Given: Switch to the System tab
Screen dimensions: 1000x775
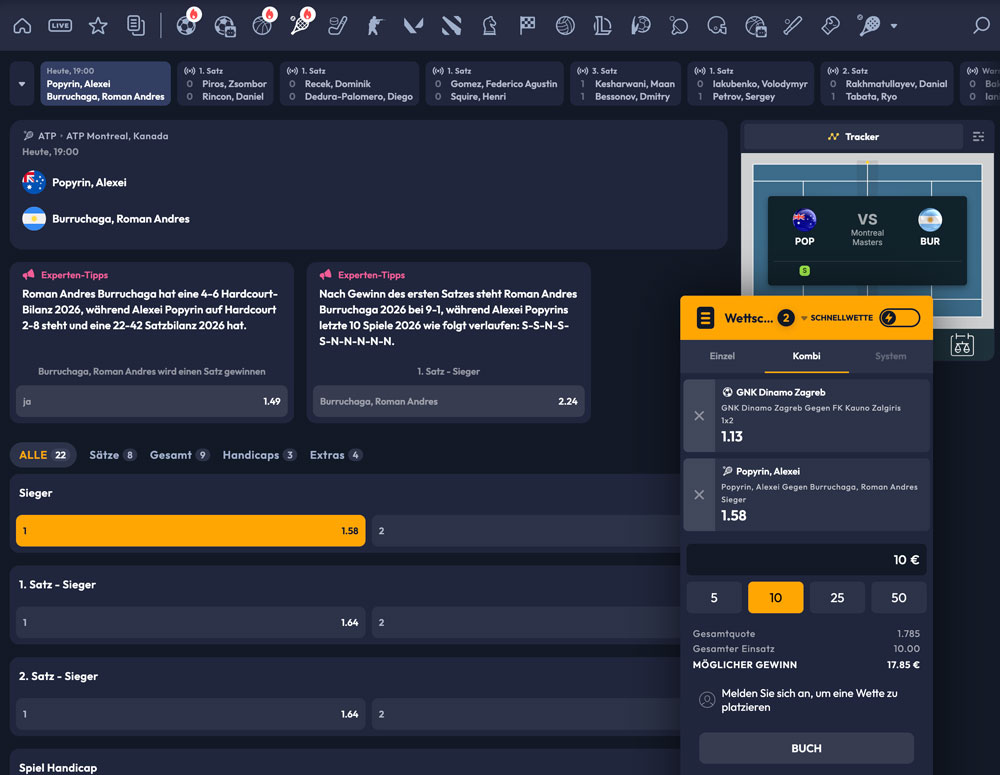Looking at the screenshot, I should pos(890,356).
